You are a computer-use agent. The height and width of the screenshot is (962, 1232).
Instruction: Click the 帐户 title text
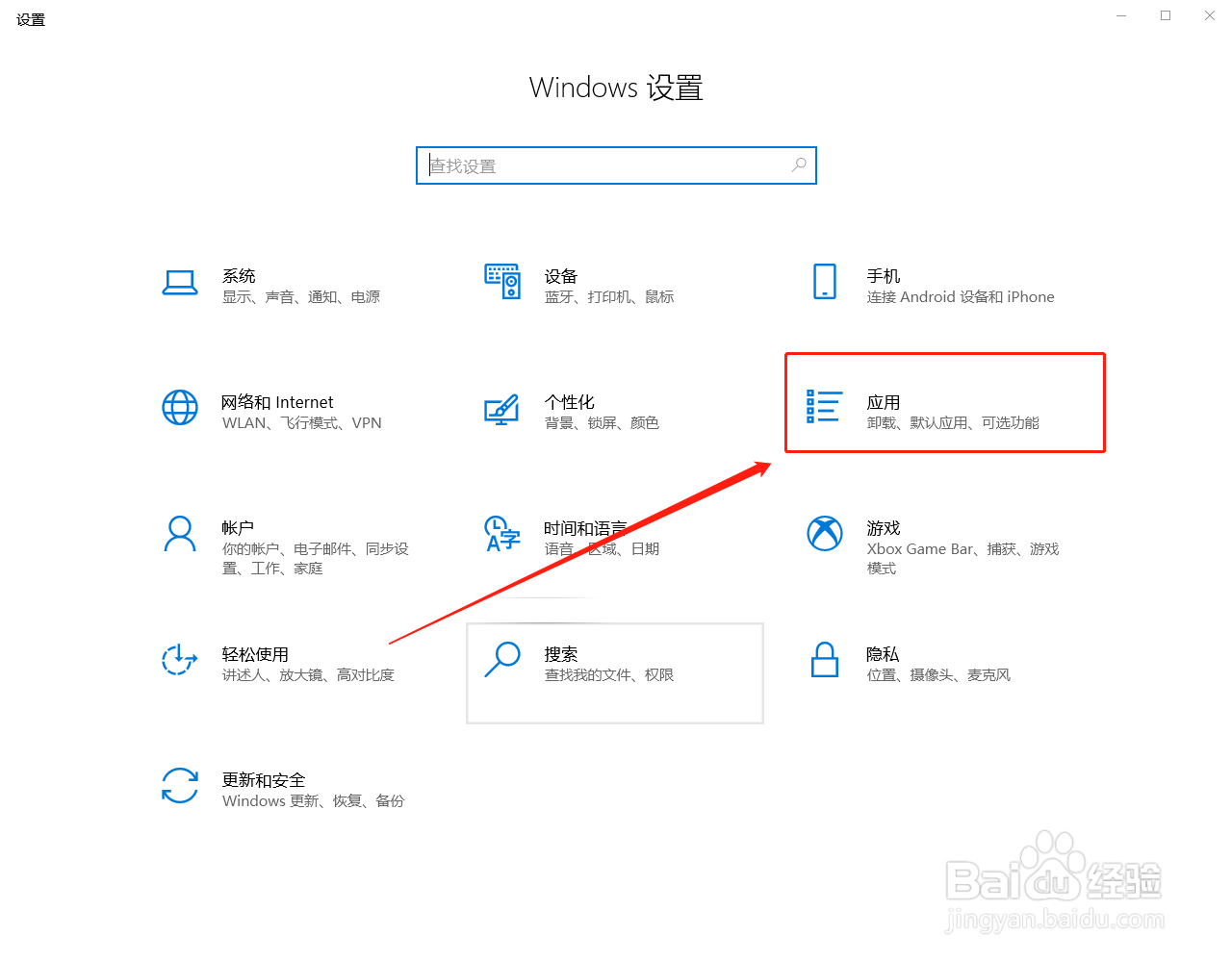point(238,528)
